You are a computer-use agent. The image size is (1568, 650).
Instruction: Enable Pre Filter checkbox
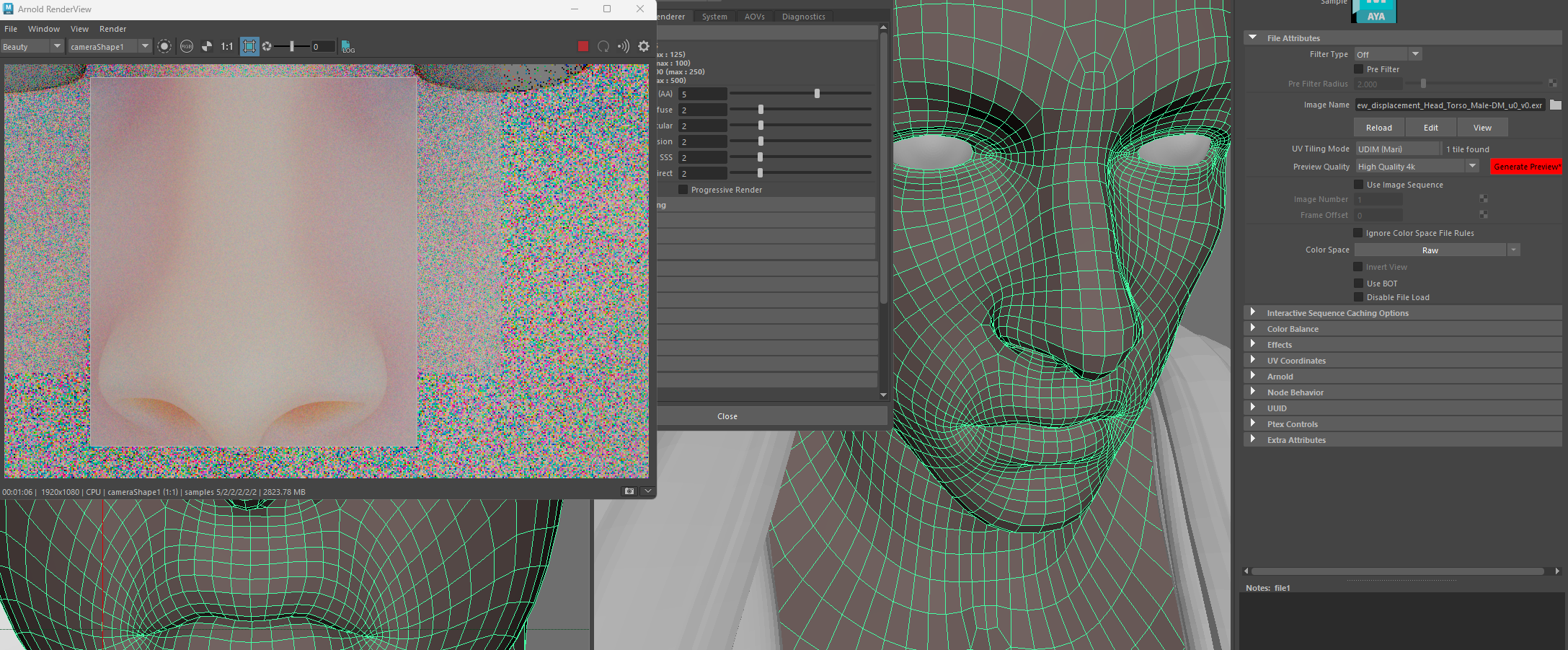(x=1358, y=69)
